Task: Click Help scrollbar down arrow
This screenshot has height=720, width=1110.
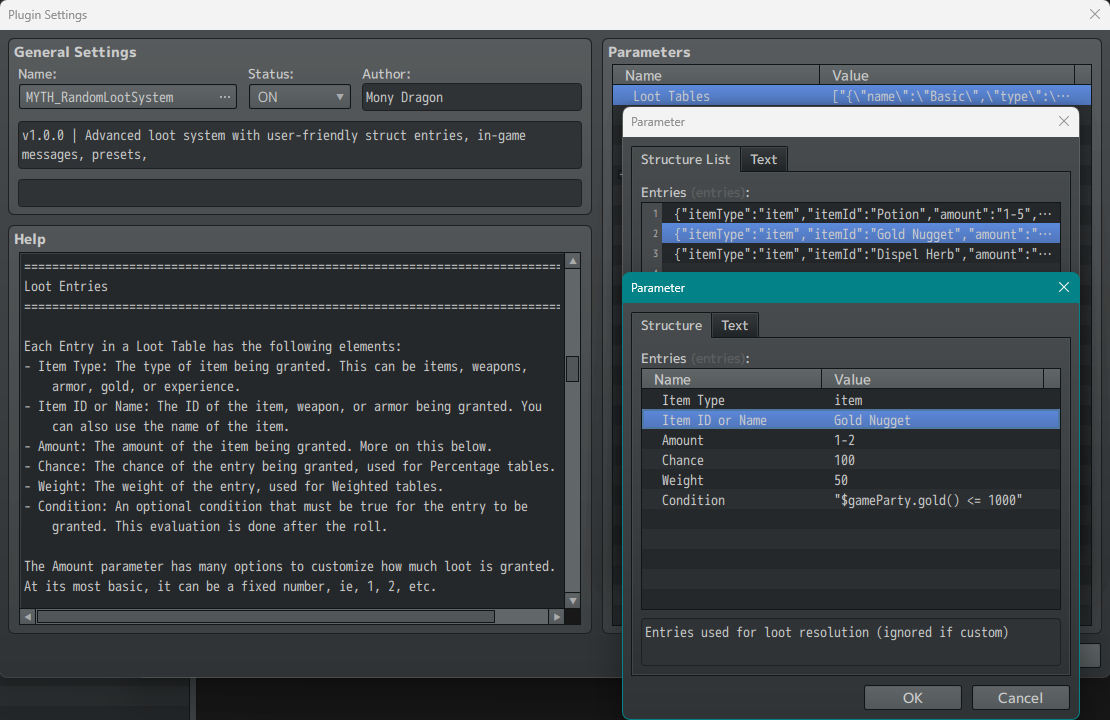Action: pos(573,600)
